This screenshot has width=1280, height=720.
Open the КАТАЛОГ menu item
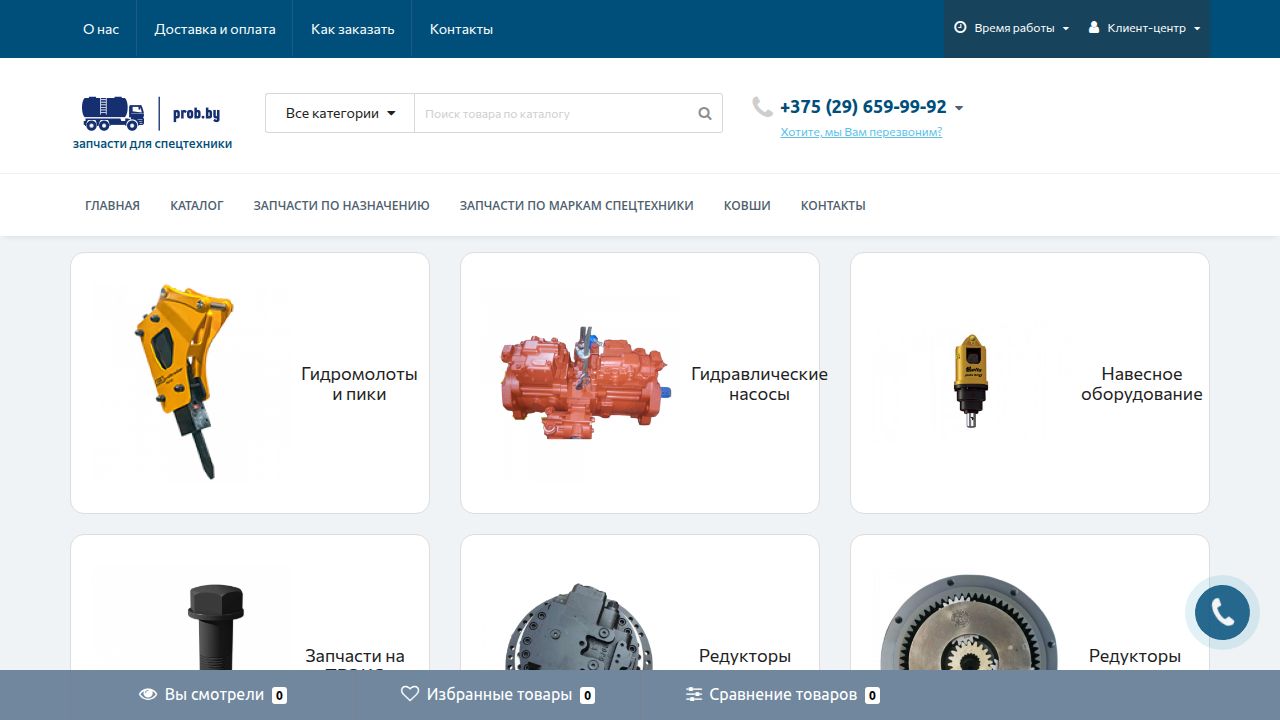[197, 205]
